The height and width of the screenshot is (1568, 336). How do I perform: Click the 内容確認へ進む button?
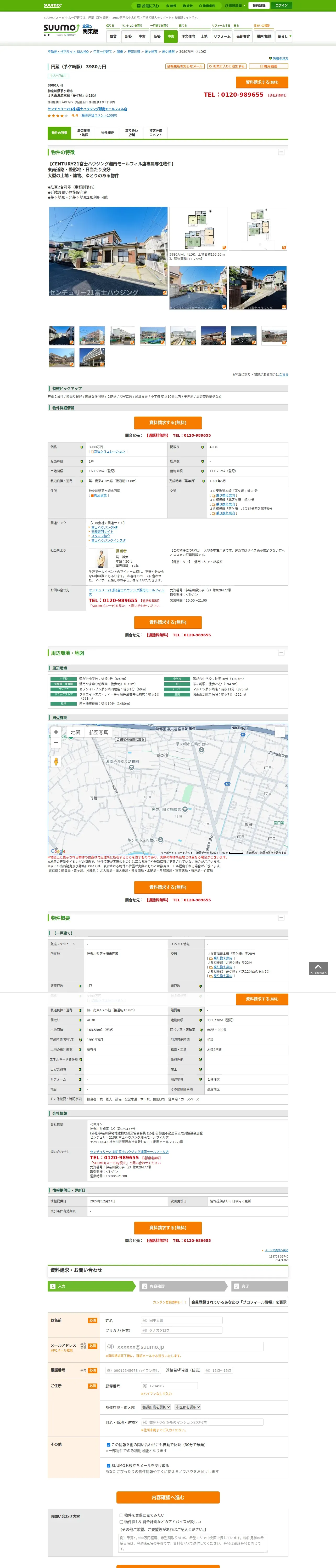pyautogui.click(x=168, y=1497)
